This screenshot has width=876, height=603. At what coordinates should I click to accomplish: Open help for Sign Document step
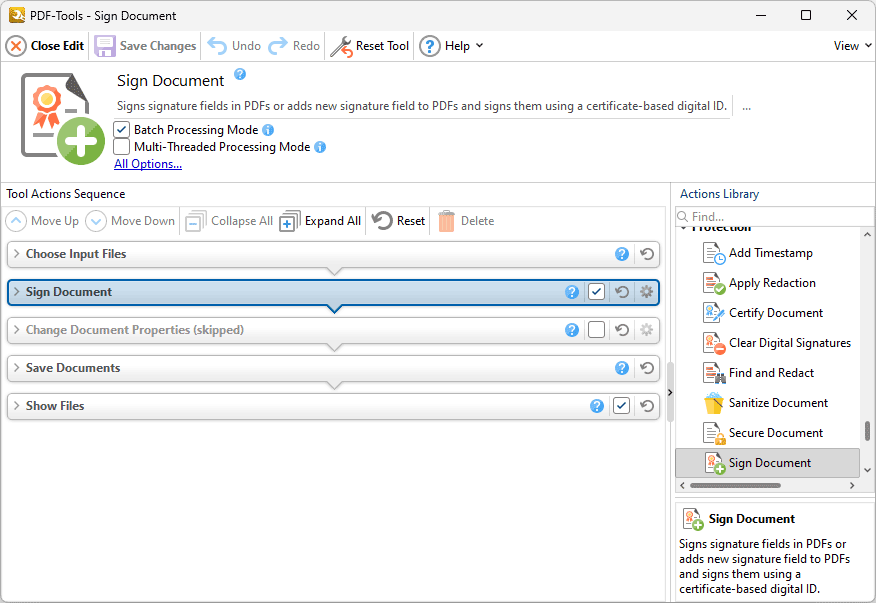[x=572, y=292]
